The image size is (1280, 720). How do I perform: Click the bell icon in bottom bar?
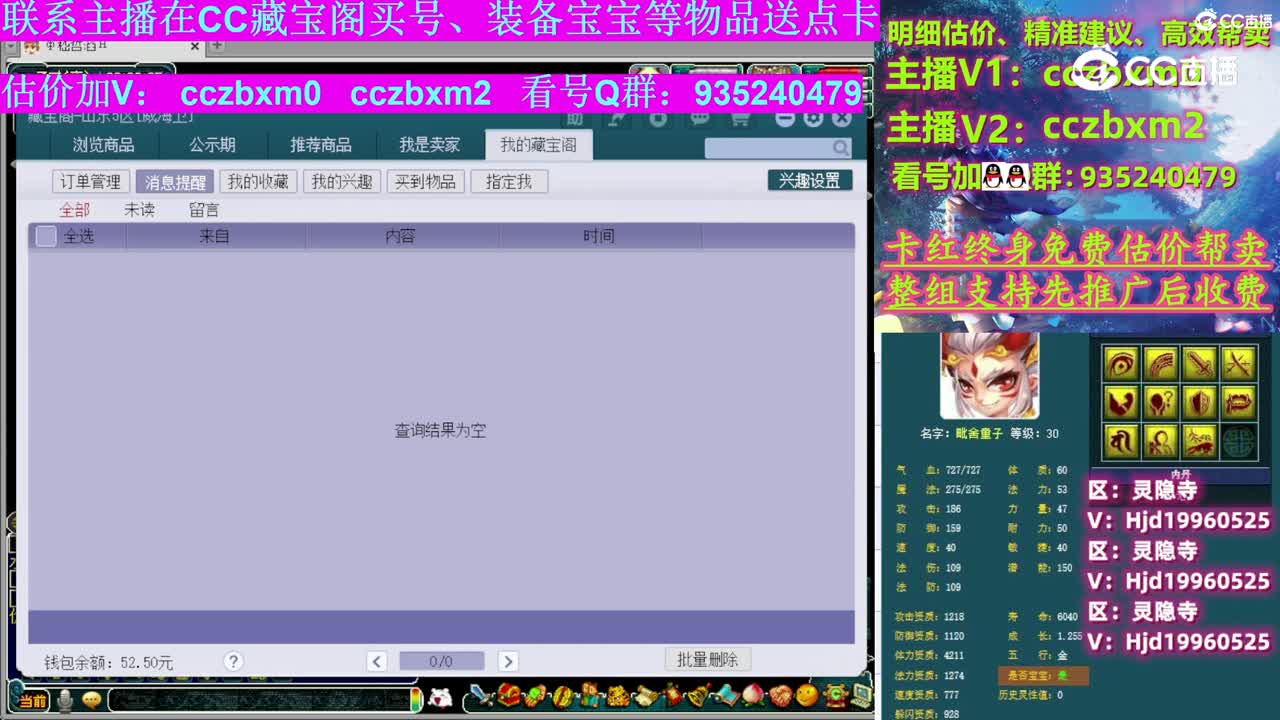pos(699,695)
